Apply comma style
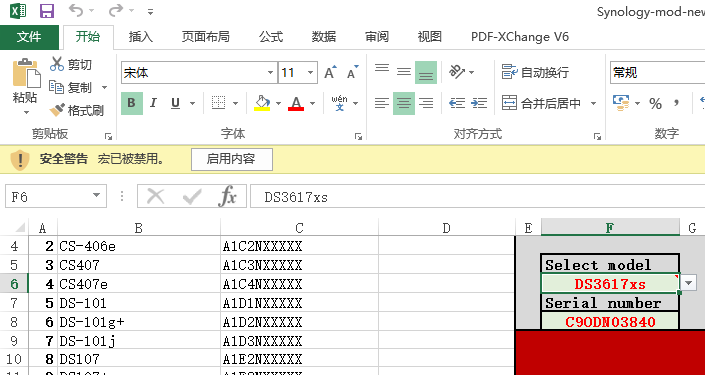 pos(676,104)
